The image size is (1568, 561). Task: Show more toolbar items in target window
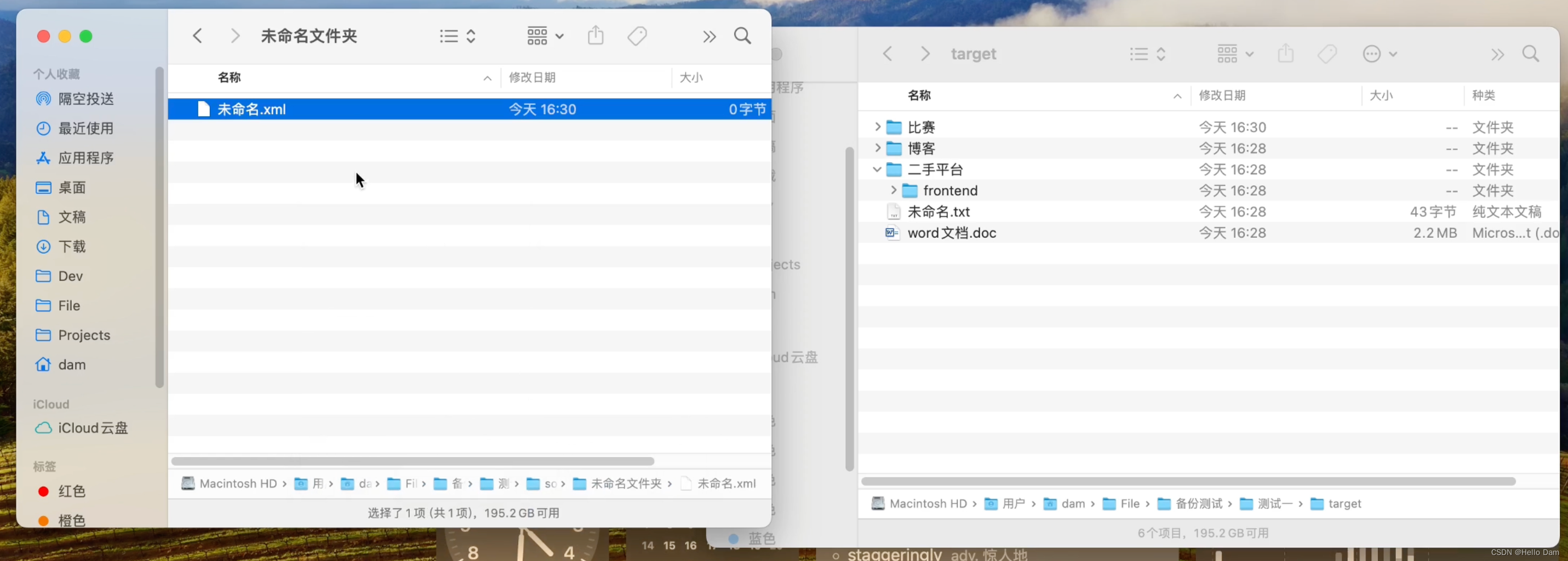(1497, 55)
